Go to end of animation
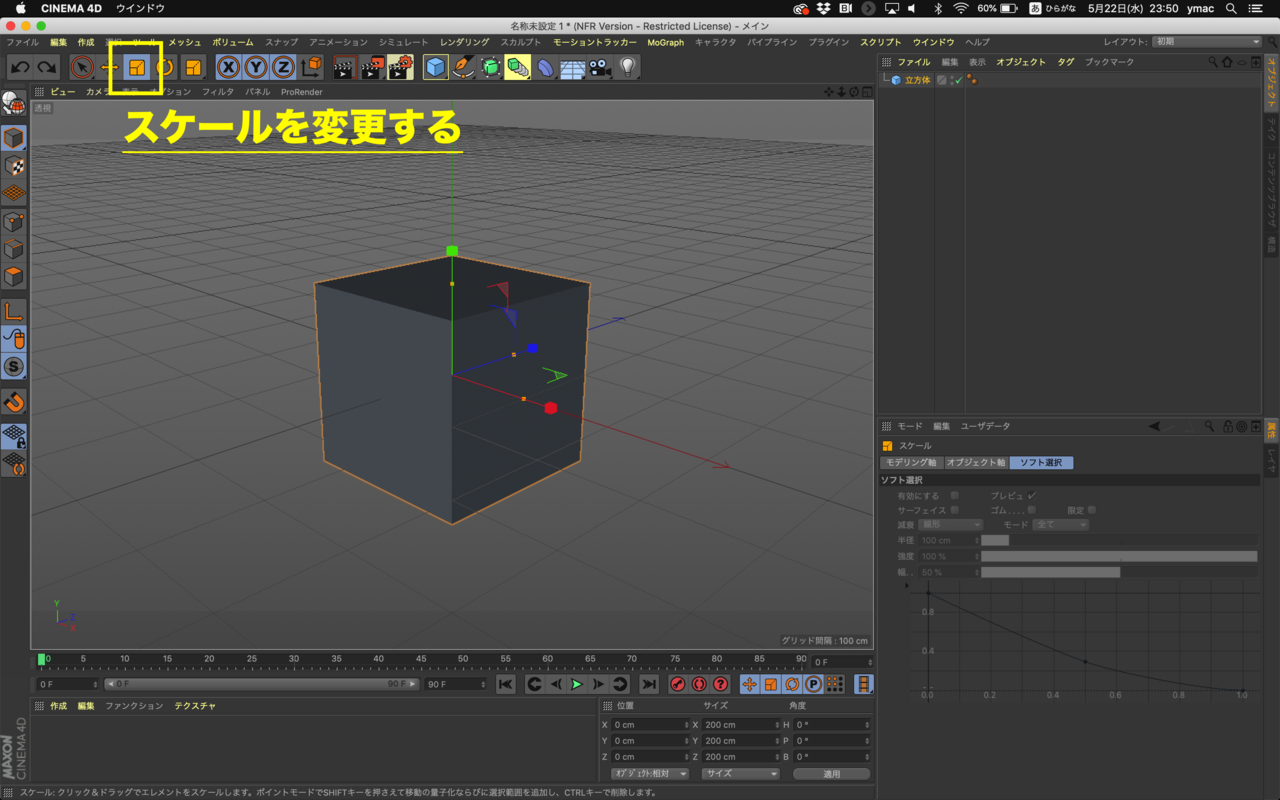The height and width of the screenshot is (800, 1280). coord(649,684)
